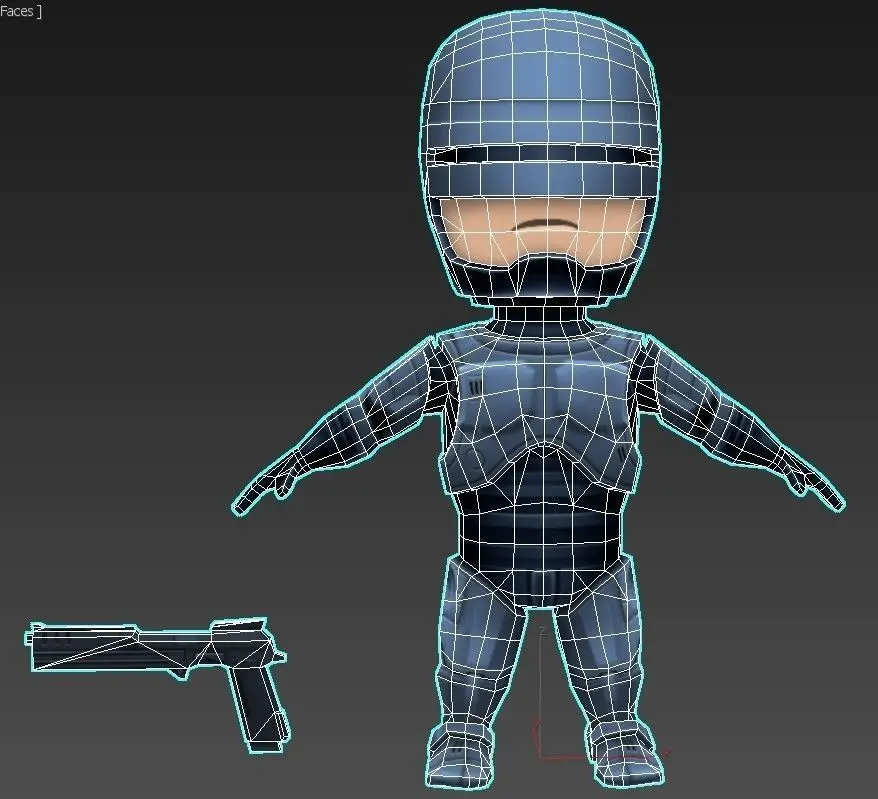The width and height of the screenshot is (878, 799).
Task: Click the 'Faces ]' viewport shading label
Action: point(20,11)
